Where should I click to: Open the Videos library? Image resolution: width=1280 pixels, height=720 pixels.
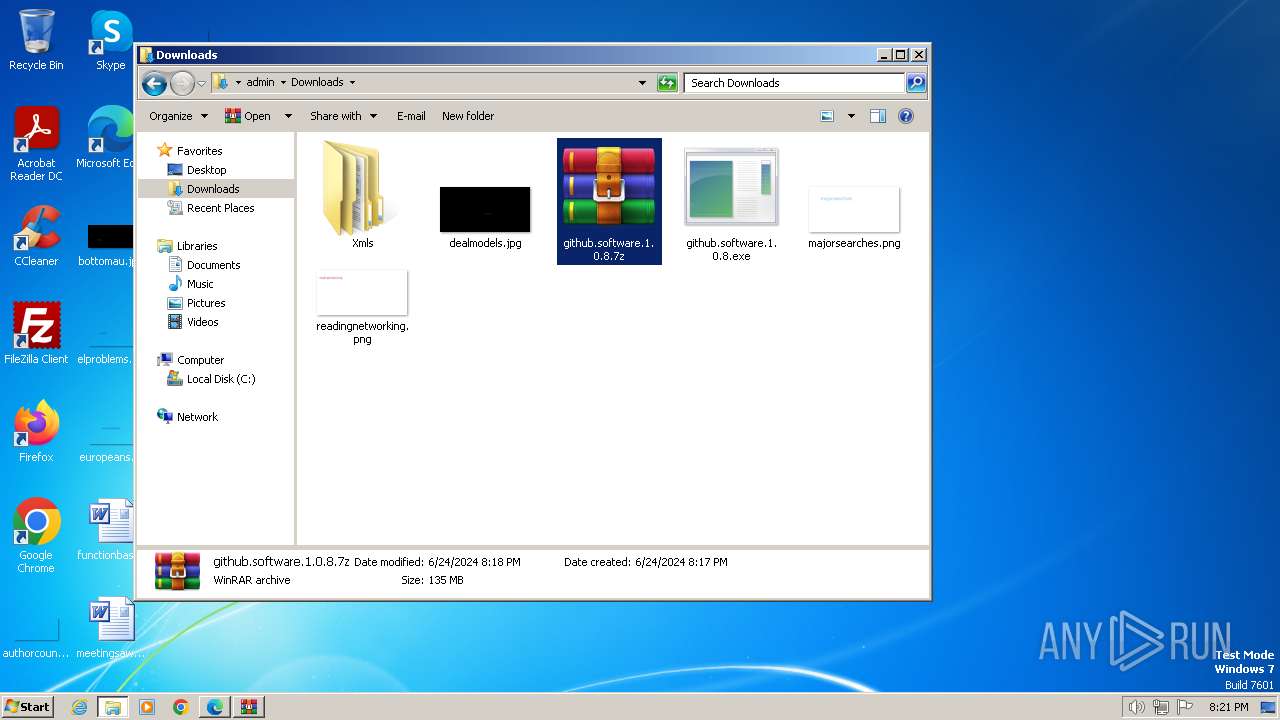click(202, 322)
